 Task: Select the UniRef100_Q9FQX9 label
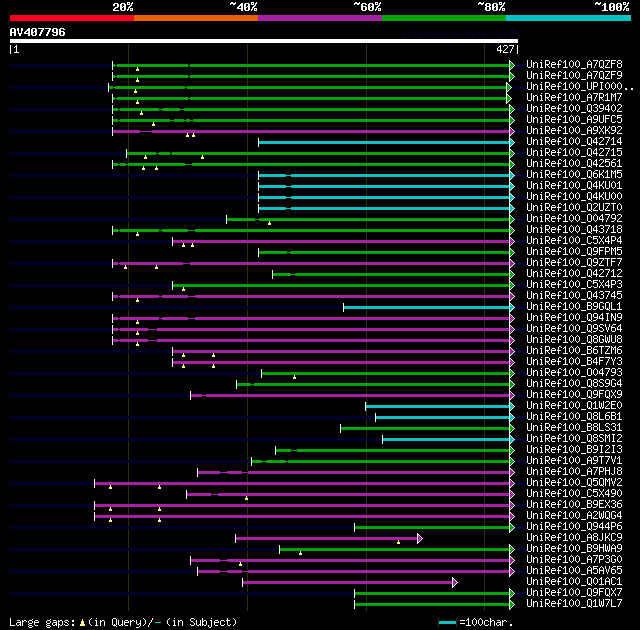[574, 395]
